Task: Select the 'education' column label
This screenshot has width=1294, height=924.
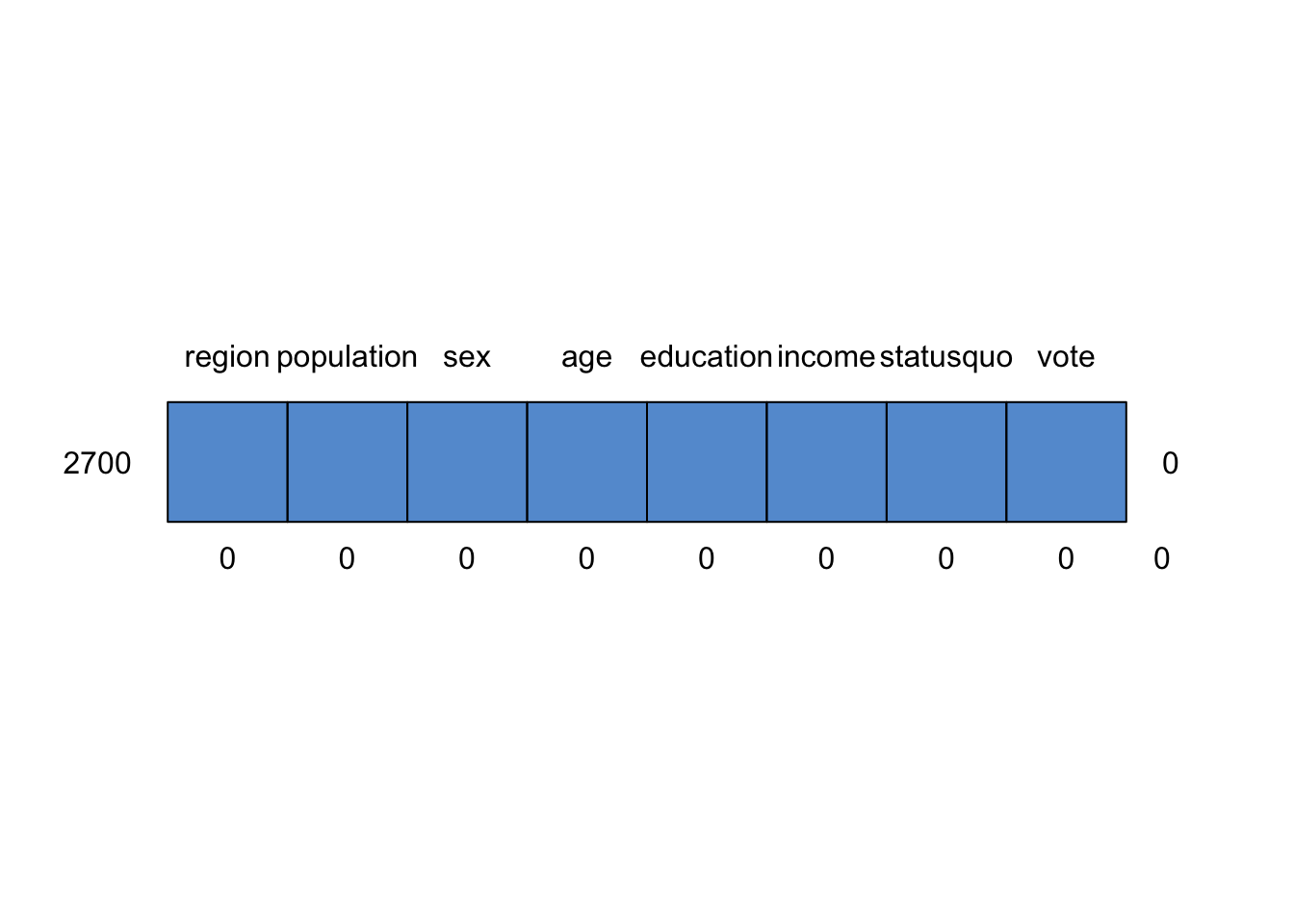Action: coord(706,357)
